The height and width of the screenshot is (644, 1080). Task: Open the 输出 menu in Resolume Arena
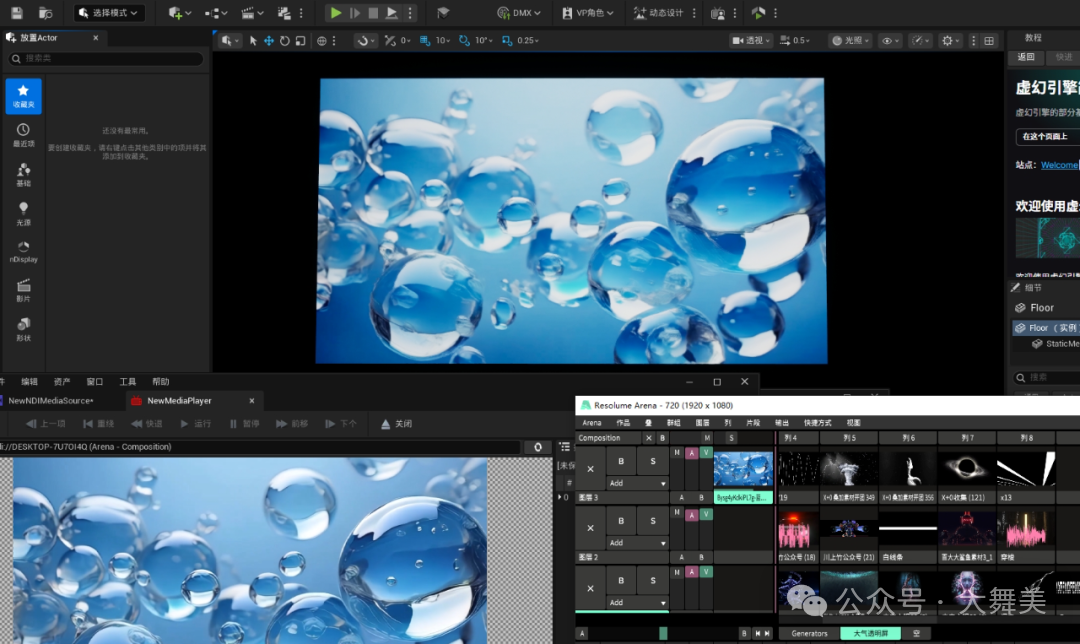pos(782,423)
